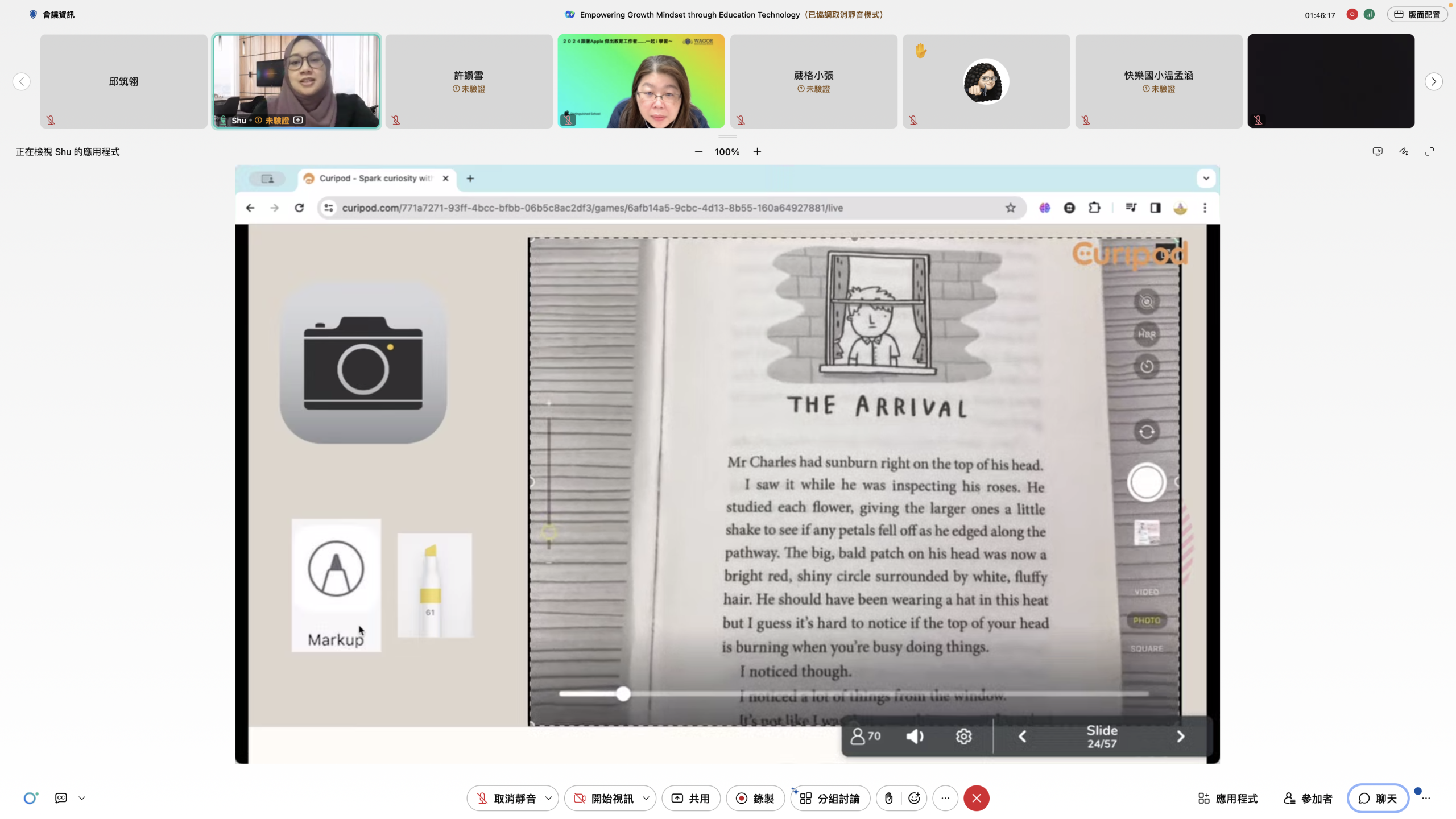Click the 分組討論 breakout button
This screenshot has width=1456, height=819.
click(829, 798)
